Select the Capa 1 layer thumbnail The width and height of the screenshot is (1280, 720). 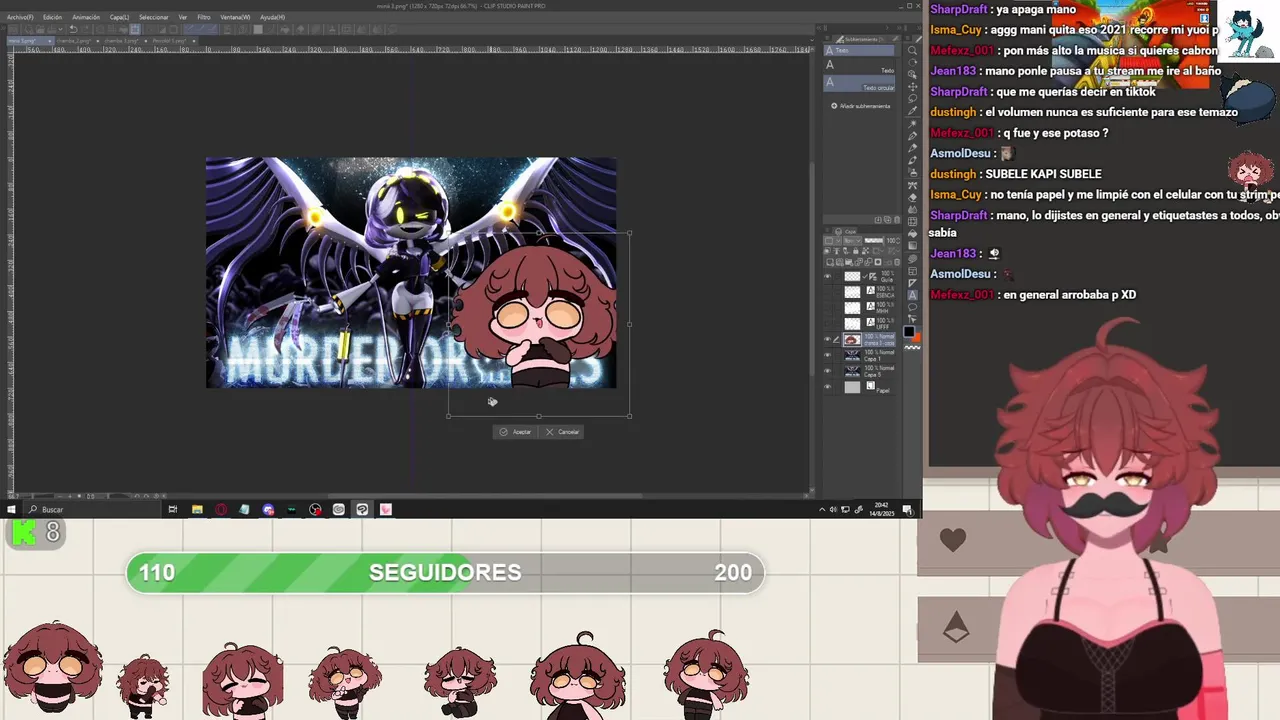pos(852,354)
